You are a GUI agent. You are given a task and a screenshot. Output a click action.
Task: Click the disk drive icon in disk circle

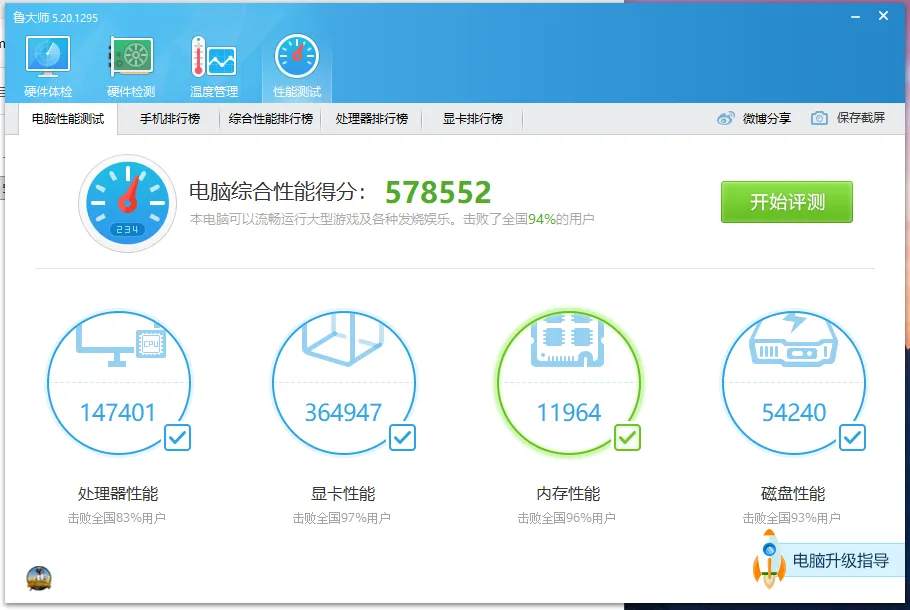point(793,340)
